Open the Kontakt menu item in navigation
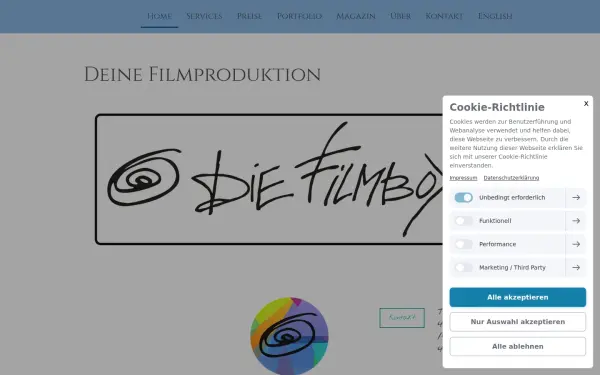This screenshot has height=375, width=600. [x=444, y=16]
